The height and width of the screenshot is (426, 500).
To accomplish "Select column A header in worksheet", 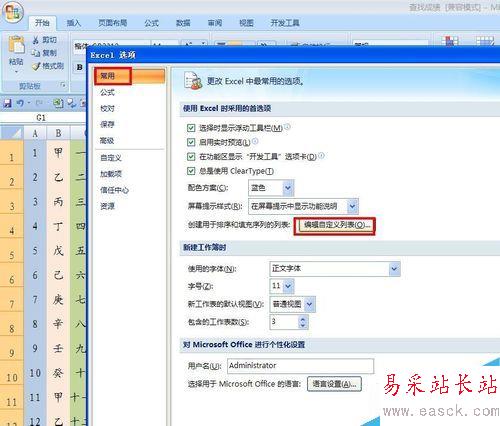I will (35, 133).
